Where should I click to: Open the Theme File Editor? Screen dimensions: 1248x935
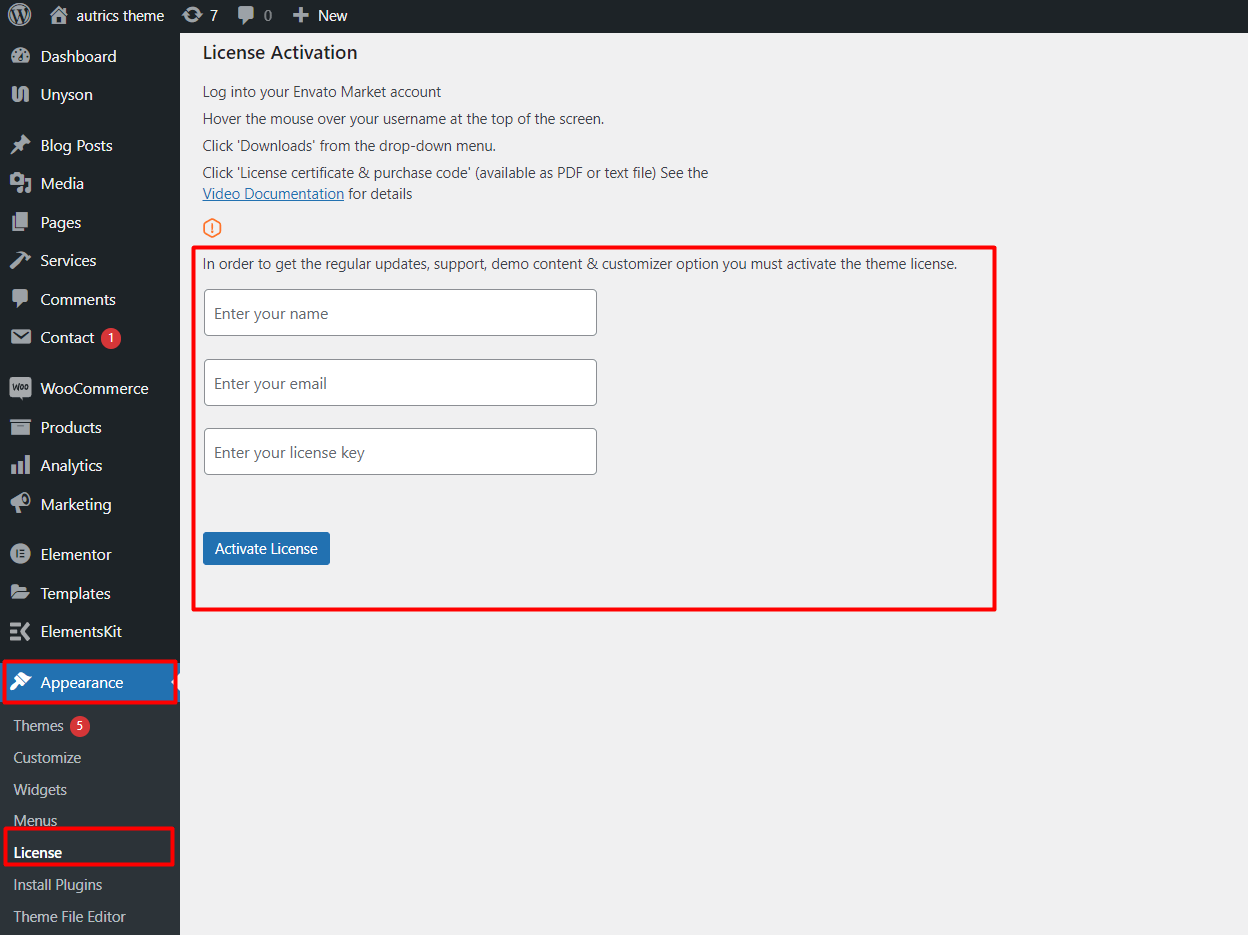click(x=70, y=916)
